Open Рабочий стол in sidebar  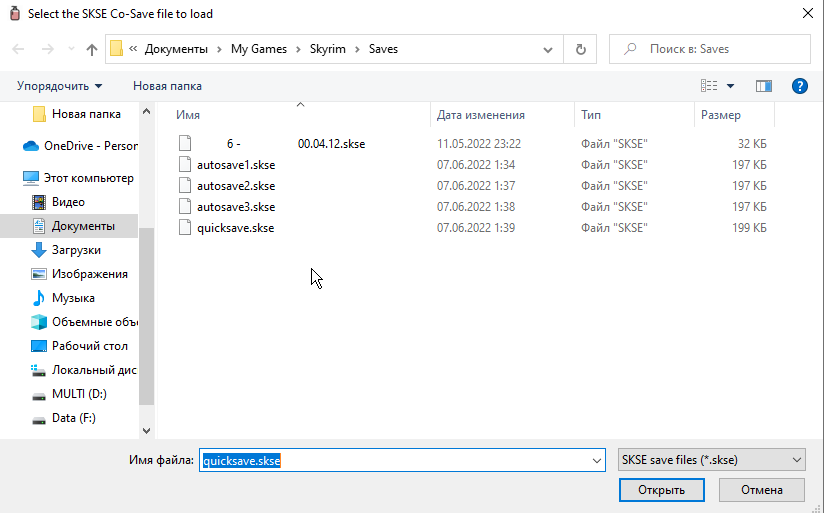79,346
